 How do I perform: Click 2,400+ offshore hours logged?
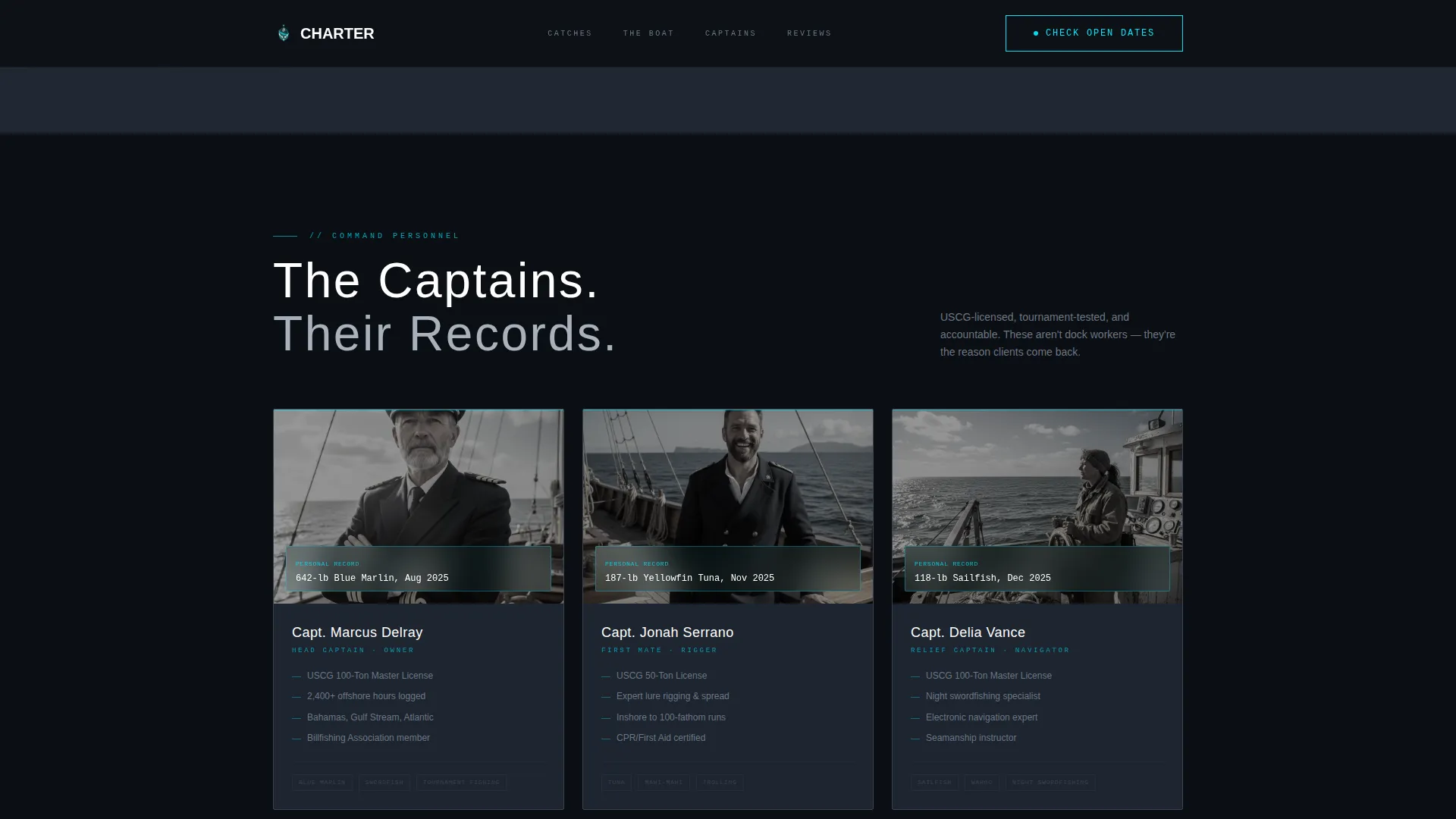tap(366, 696)
